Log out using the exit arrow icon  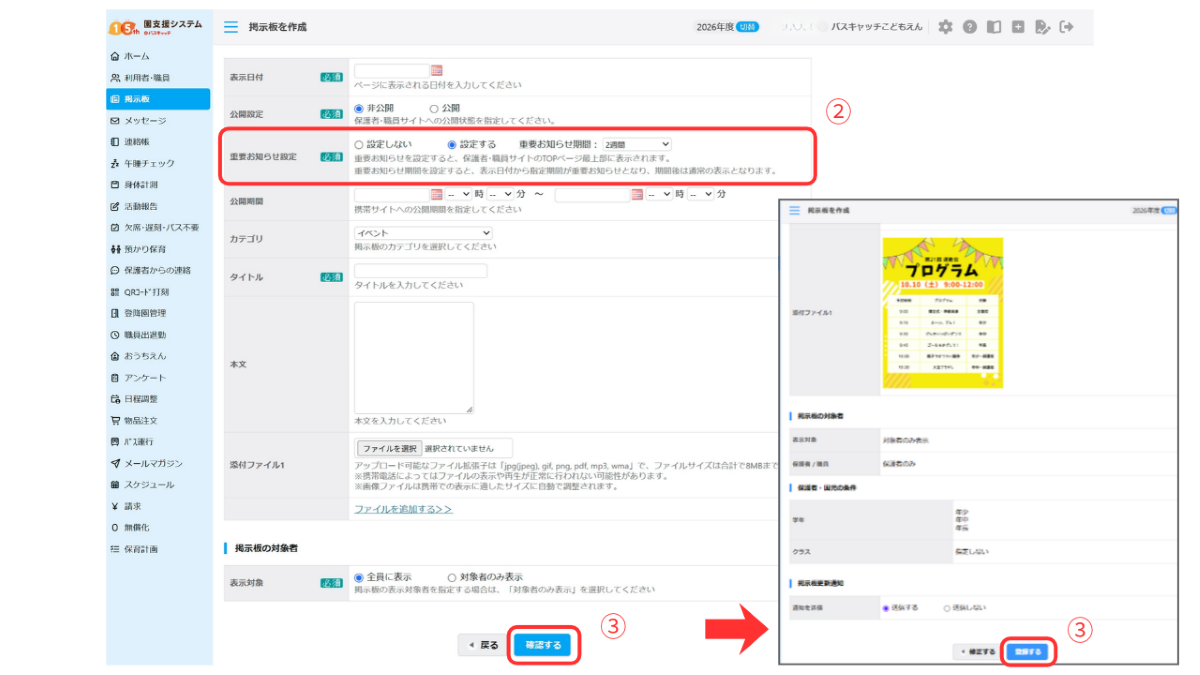click(x=1067, y=27)
